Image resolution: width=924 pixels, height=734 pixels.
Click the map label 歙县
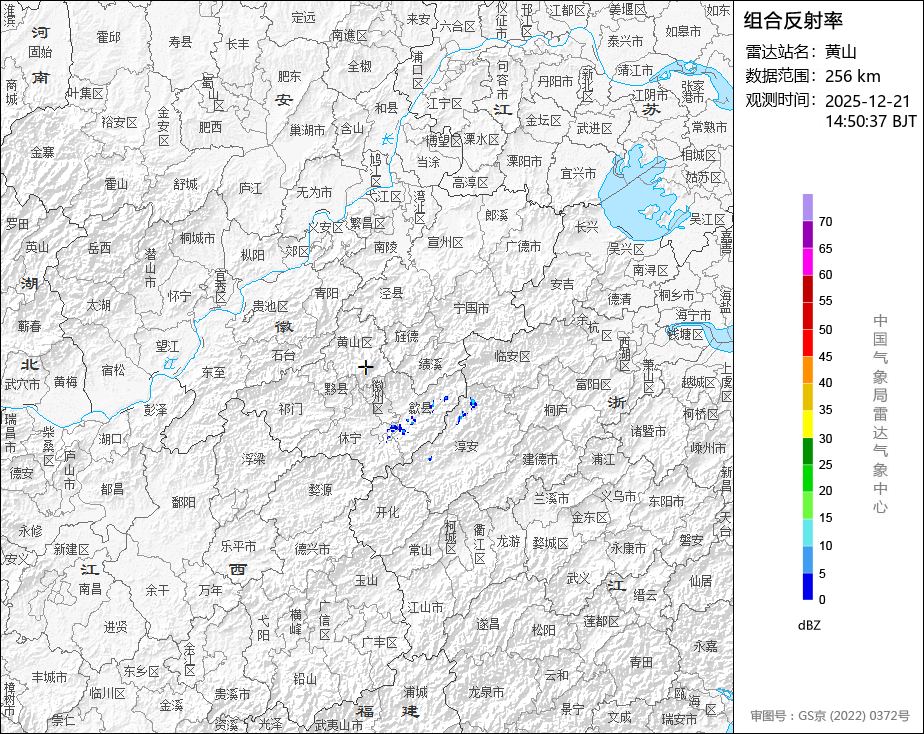click(421, 407)
